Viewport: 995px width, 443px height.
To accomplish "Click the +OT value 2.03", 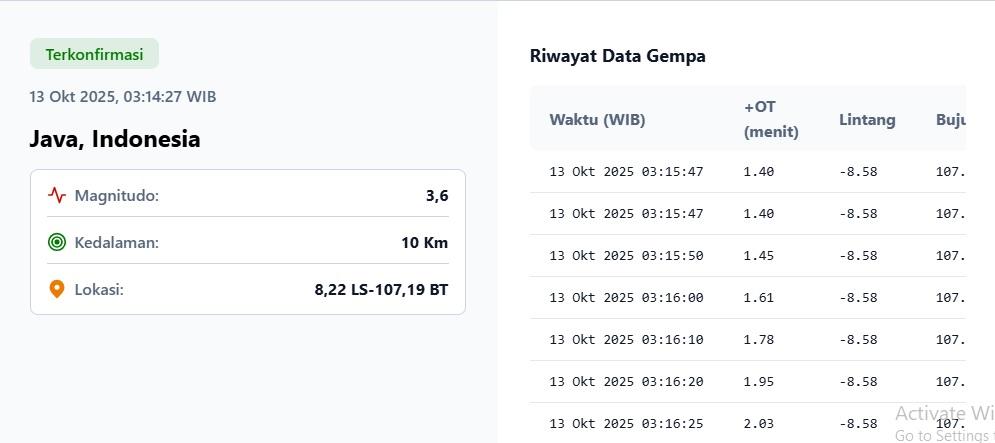I will pyautogui.click(x=759, y=424).
